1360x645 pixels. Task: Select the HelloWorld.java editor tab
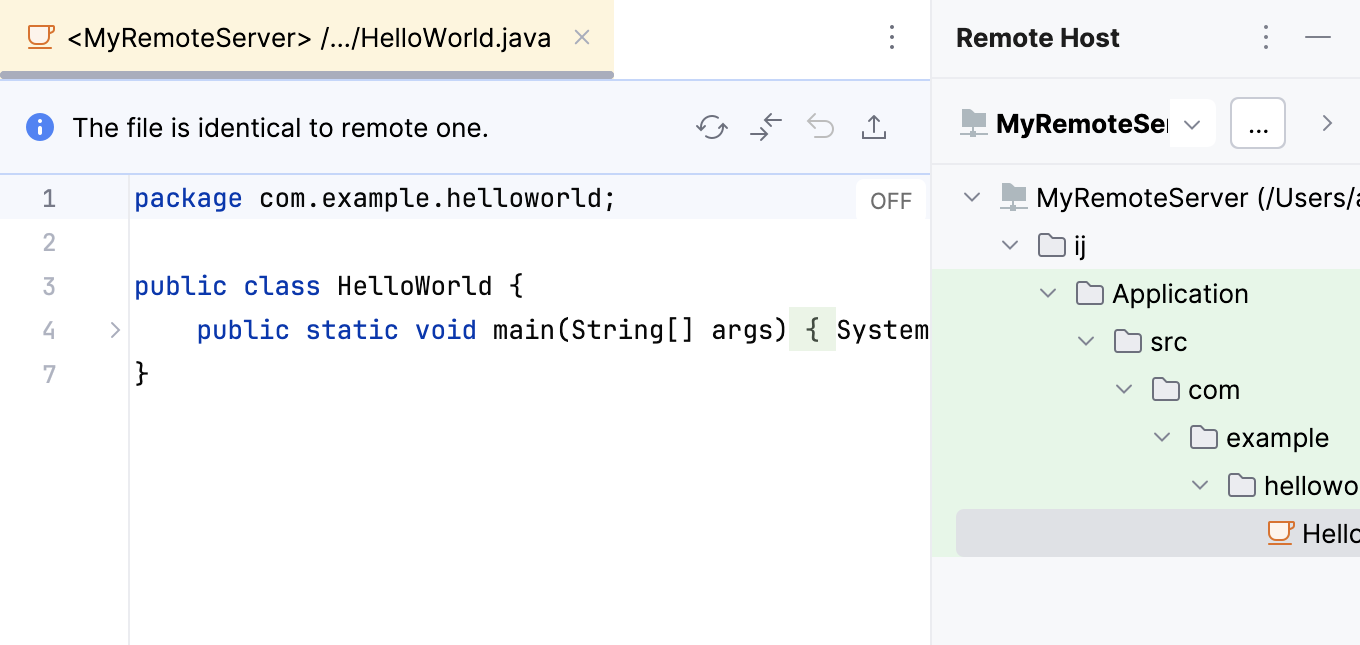[x=300, y=37]
